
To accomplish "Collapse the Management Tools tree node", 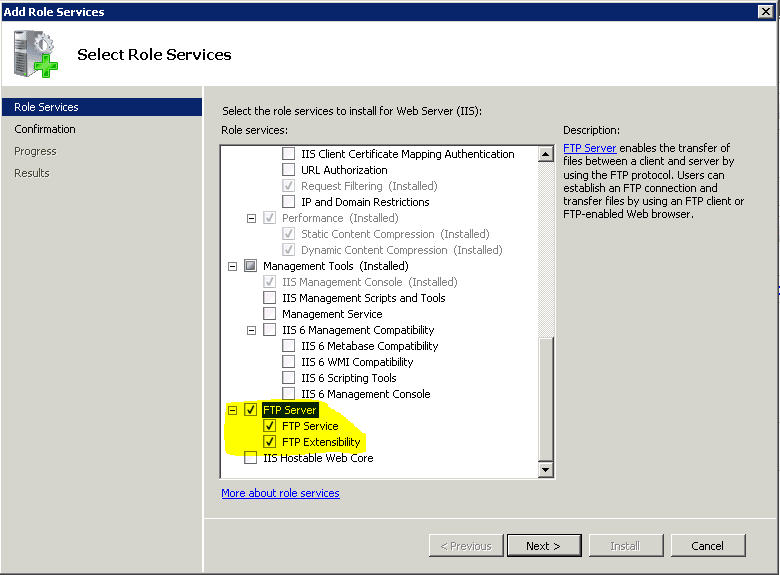I will (x=233, y=266).
